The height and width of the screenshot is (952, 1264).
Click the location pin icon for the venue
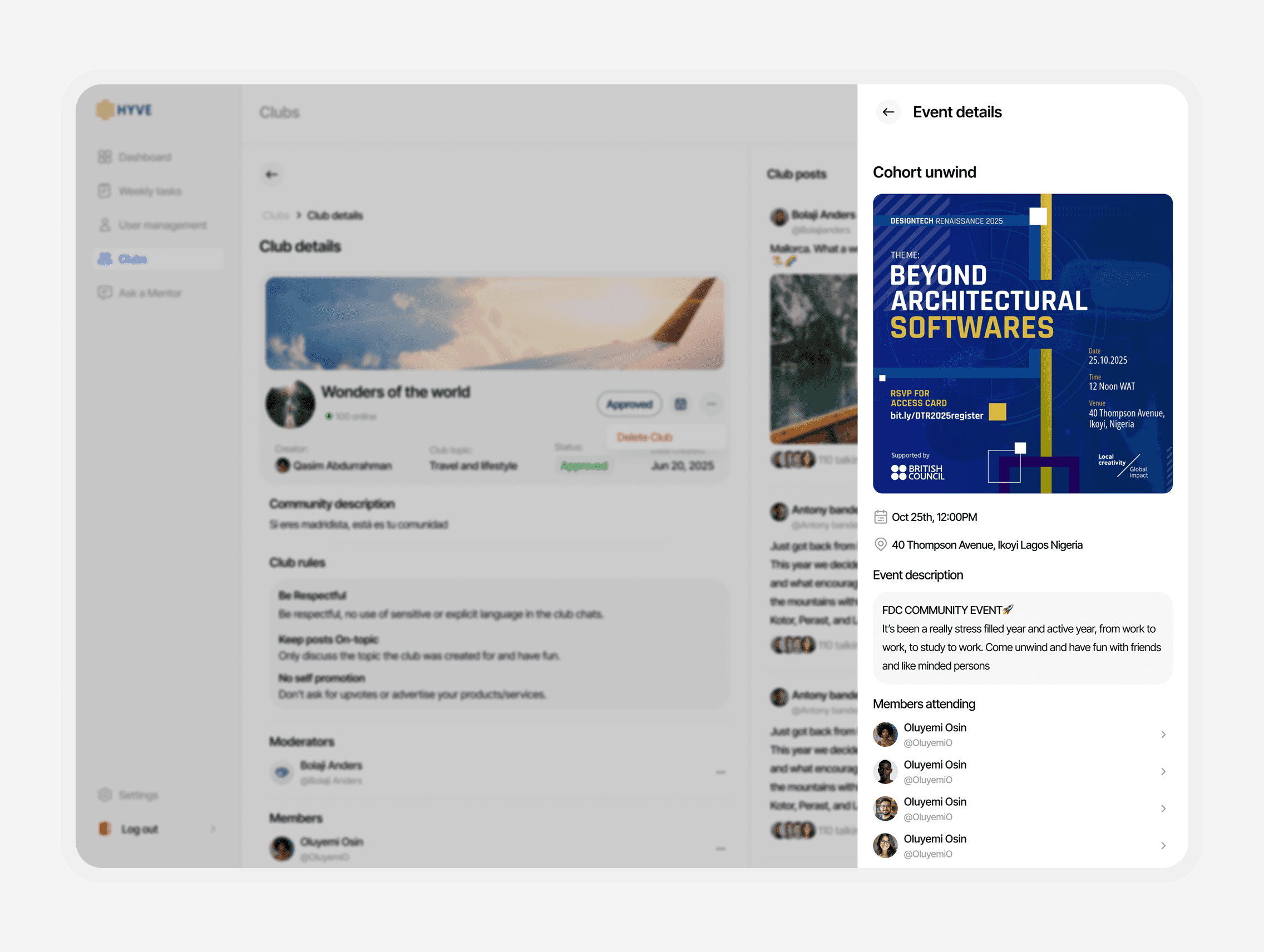[x=881, y=544]
